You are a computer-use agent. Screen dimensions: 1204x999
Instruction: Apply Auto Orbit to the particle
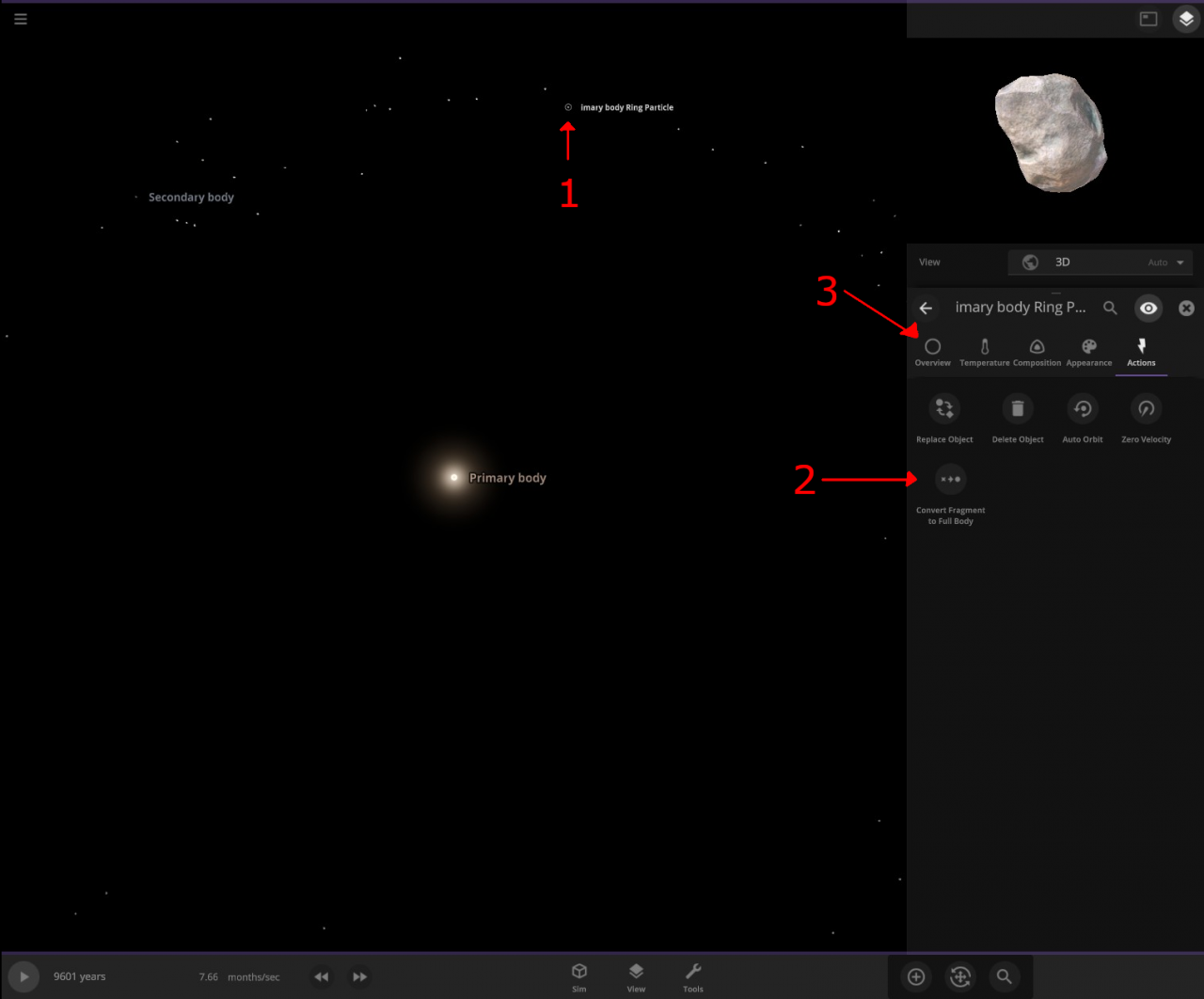pyautogui.click(x=1082, y=409)
